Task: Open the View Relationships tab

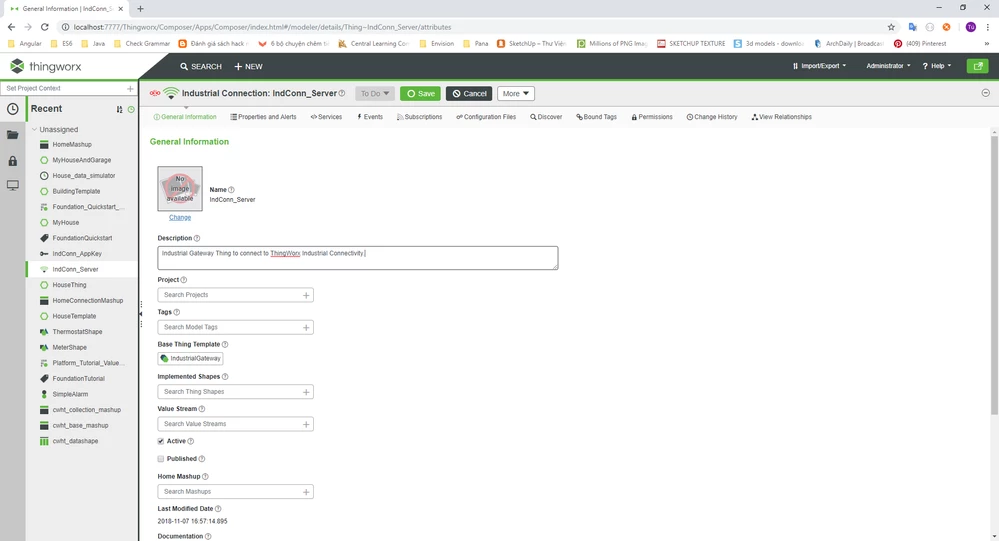Action: click(782, 117)
